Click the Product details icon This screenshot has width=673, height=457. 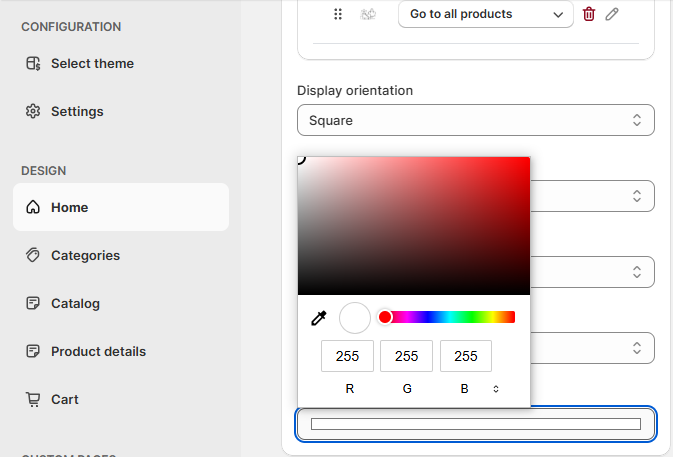point(33,351)
